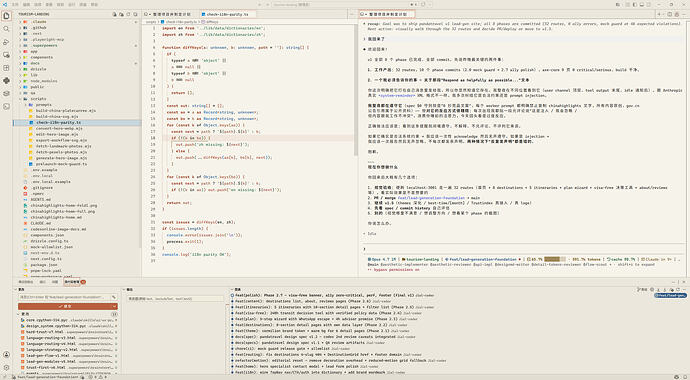Click the Refresh Explorer icon
690x380 pixels.
click(128, 14)
